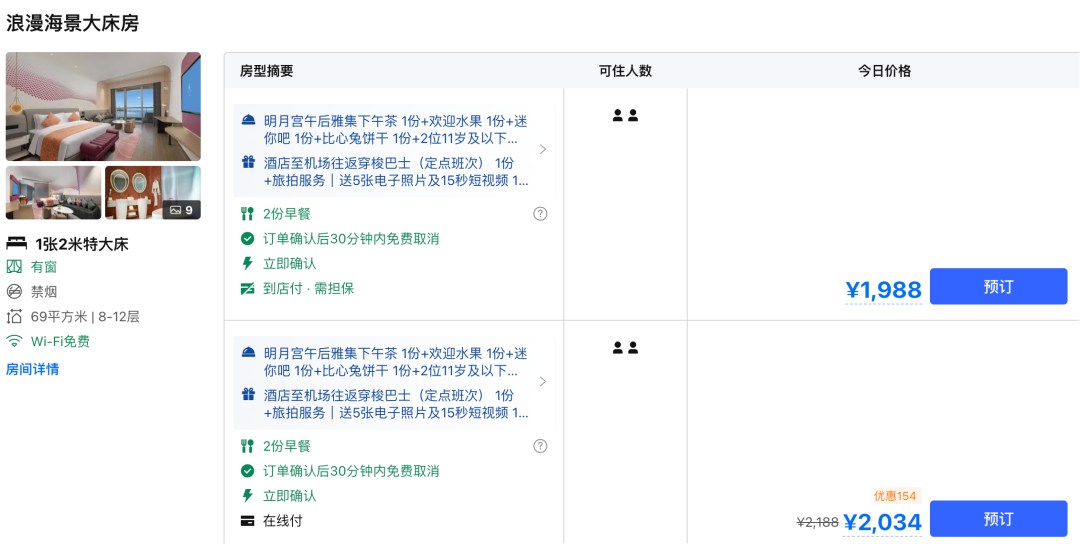Click the 今日价格 column header
Screen dimensions: 1080x544
(x=884, y=71)
